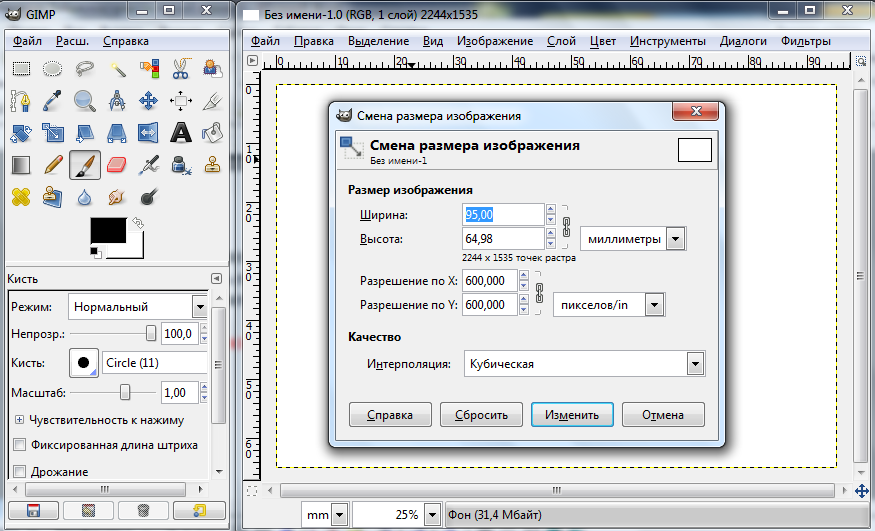Swap foreground and background colors arrow

coord(138,224)
